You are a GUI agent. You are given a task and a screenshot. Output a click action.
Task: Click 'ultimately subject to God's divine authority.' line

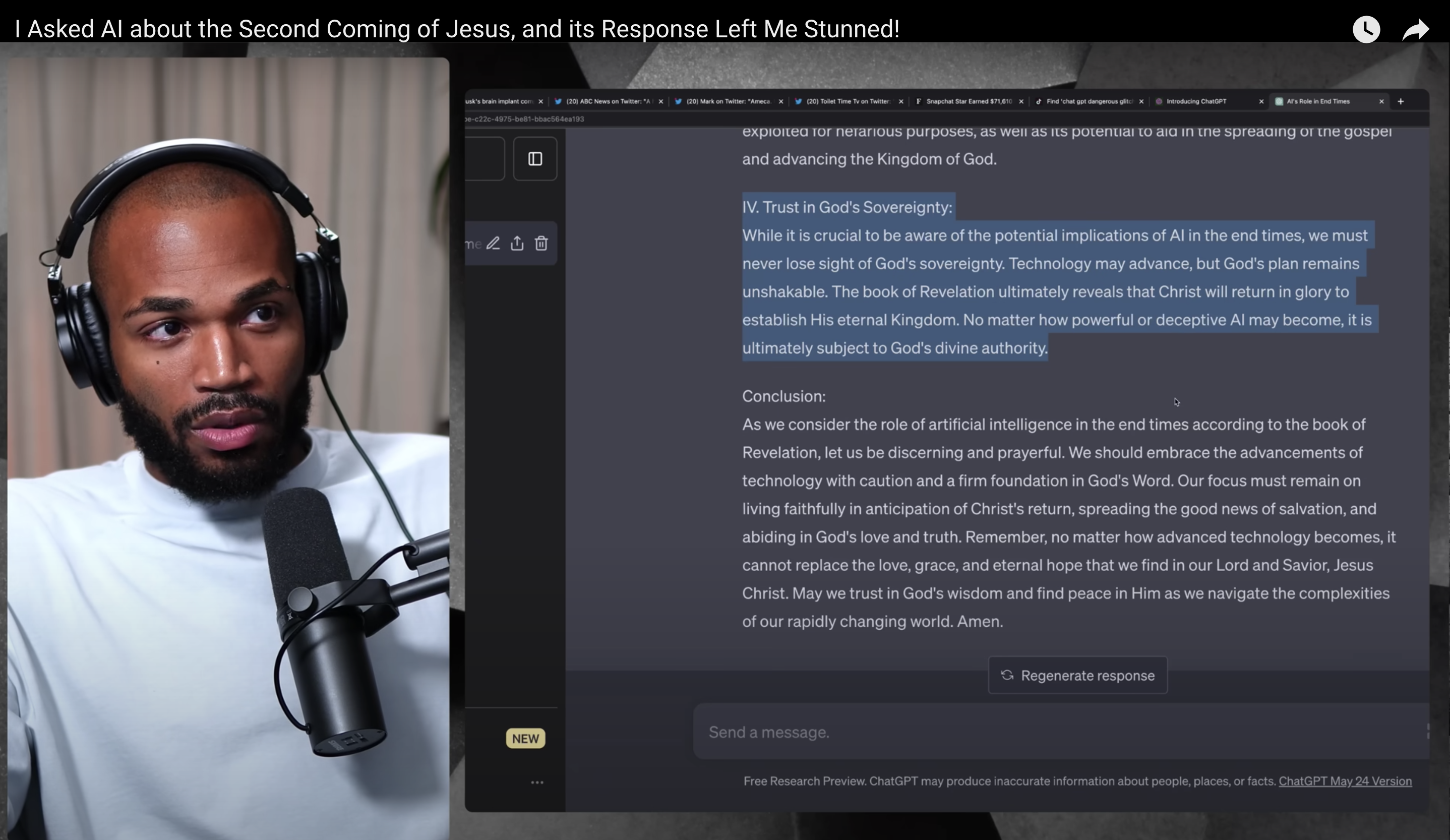[895, 348]
